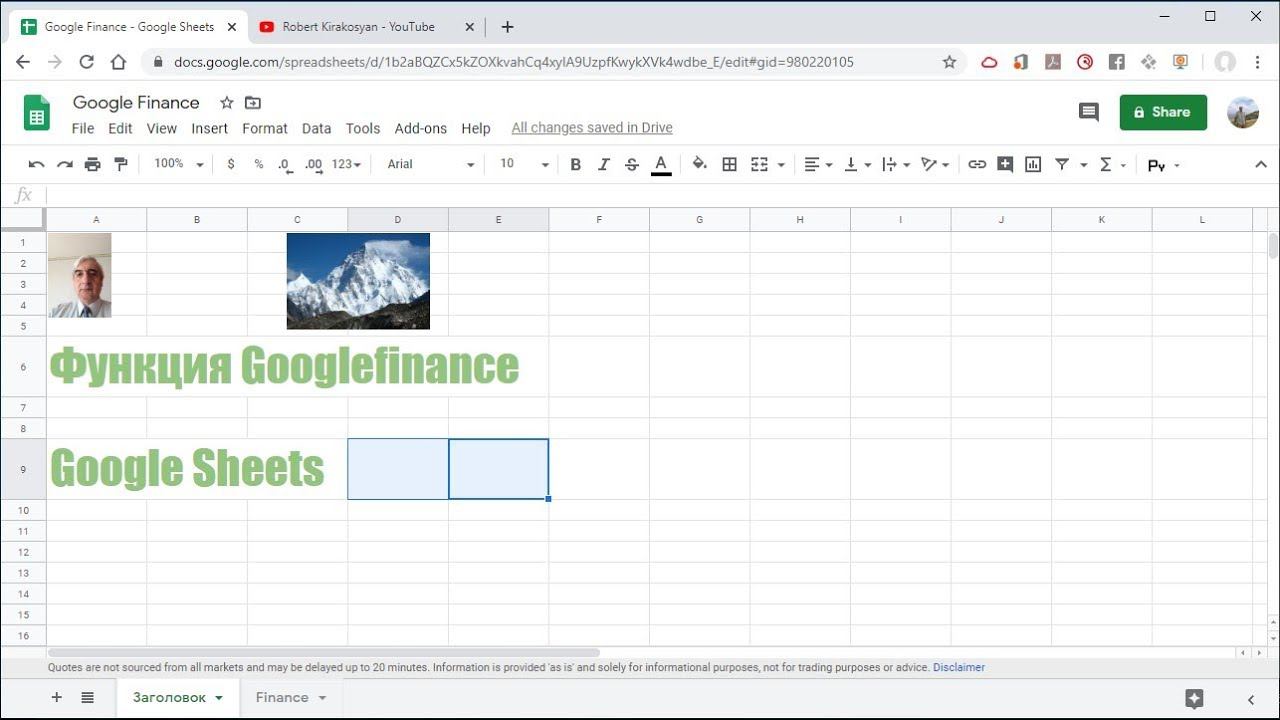Open the All Sheets list icon
The width and height of the screenshot is (1280, 720).
click(x=88, y=698)
